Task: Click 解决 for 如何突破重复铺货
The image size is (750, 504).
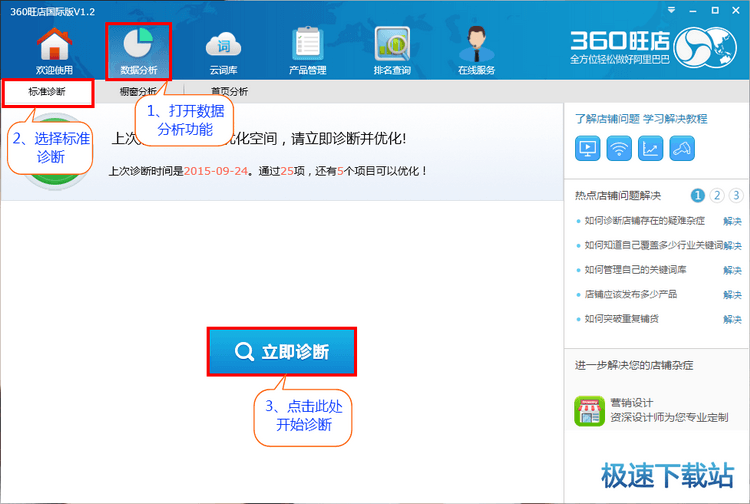Action: point(732,319)
